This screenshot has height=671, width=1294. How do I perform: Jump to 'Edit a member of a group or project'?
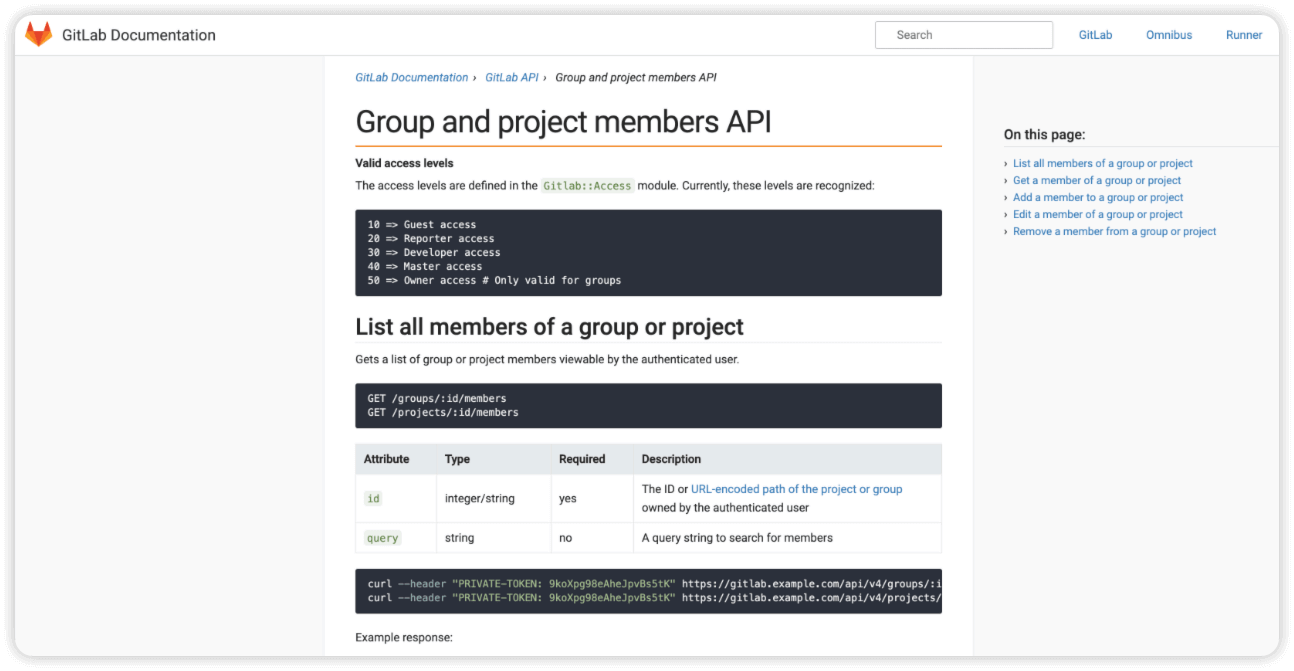click(x=1098, y=214)
